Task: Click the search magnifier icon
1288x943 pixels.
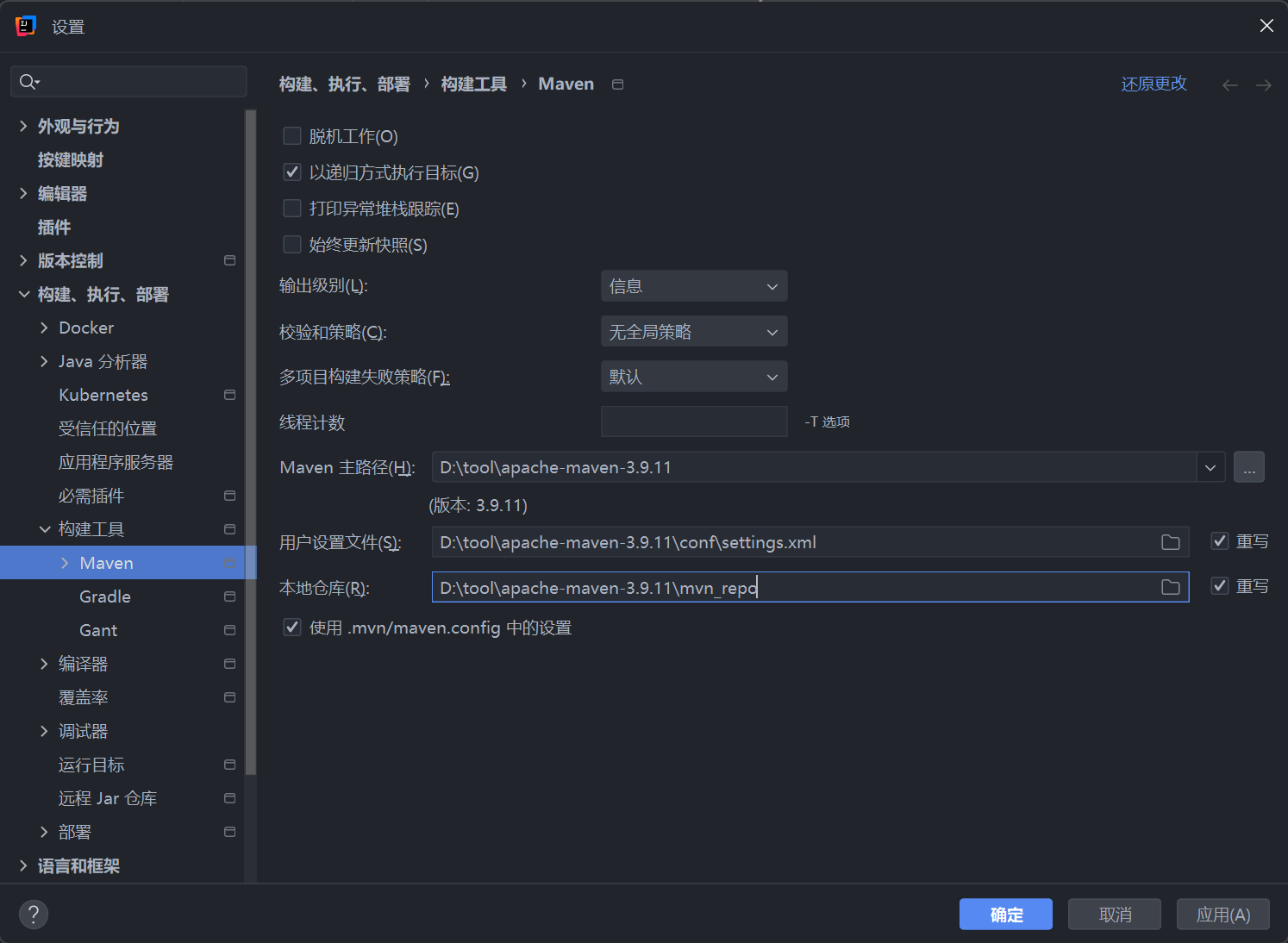Action: 28,82
